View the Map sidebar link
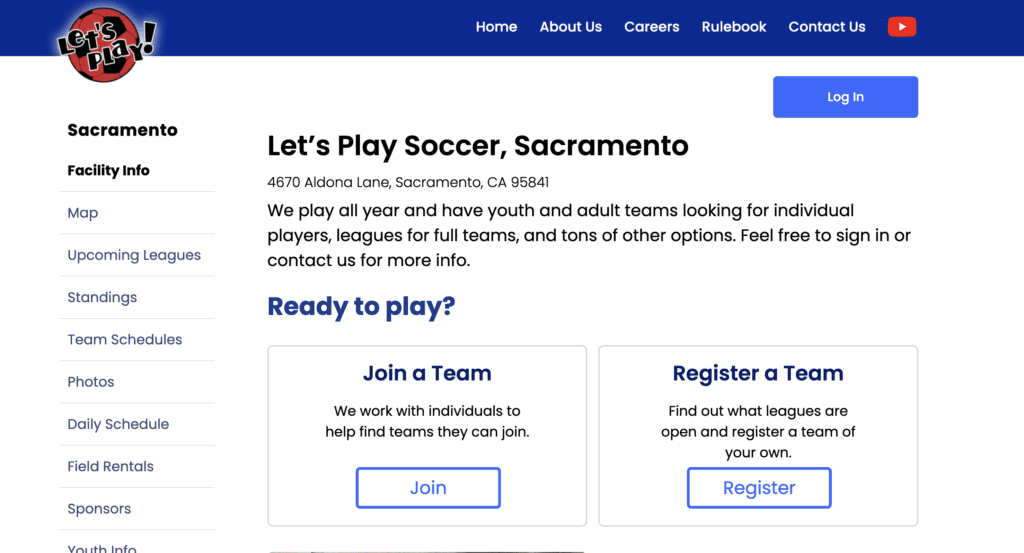 (83, 213)
